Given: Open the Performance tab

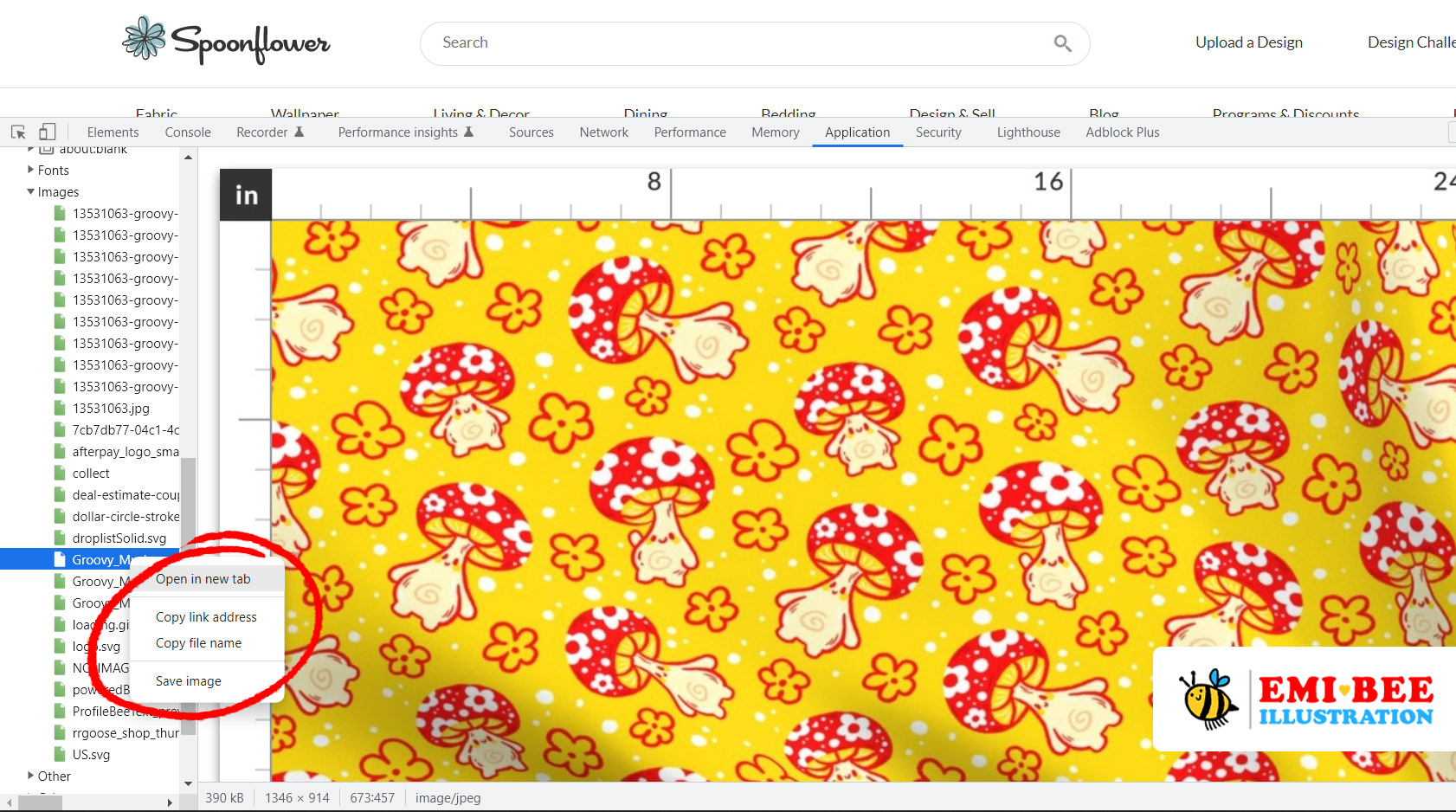Looking at the screenshot, I should point(690,132).
